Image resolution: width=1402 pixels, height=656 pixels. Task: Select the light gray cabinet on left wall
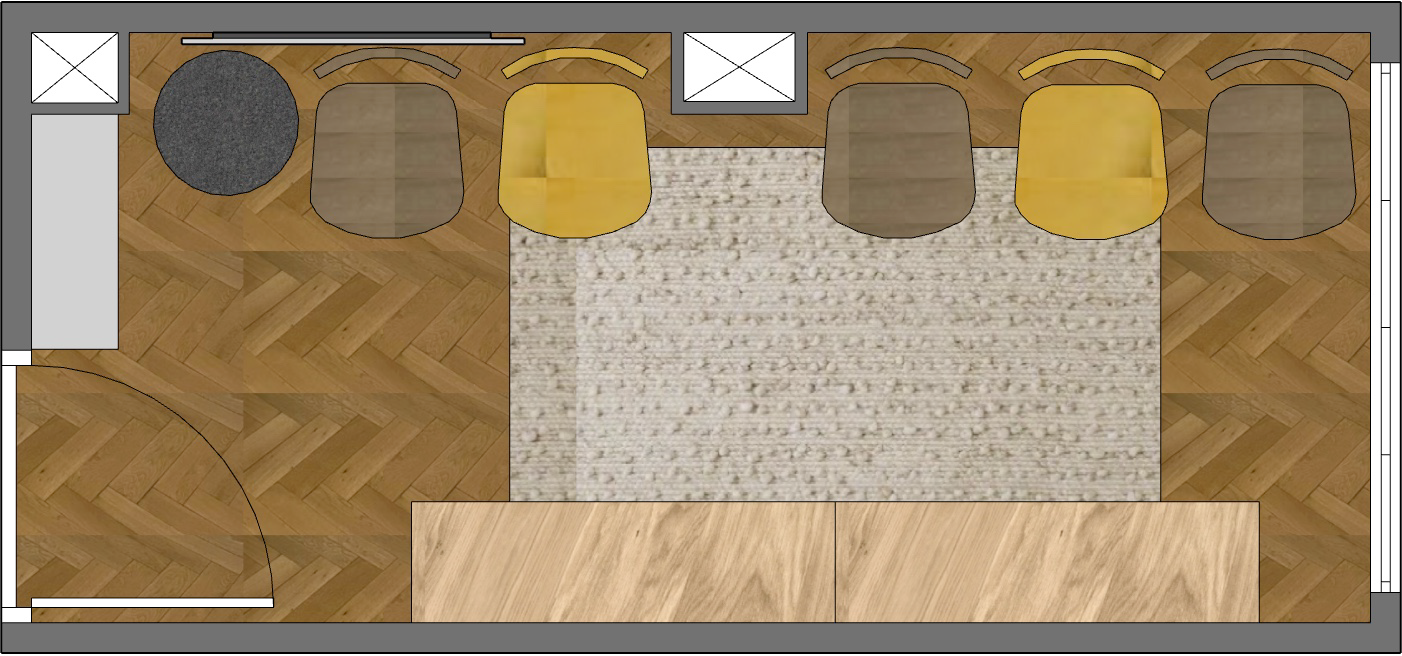point(75,232)
